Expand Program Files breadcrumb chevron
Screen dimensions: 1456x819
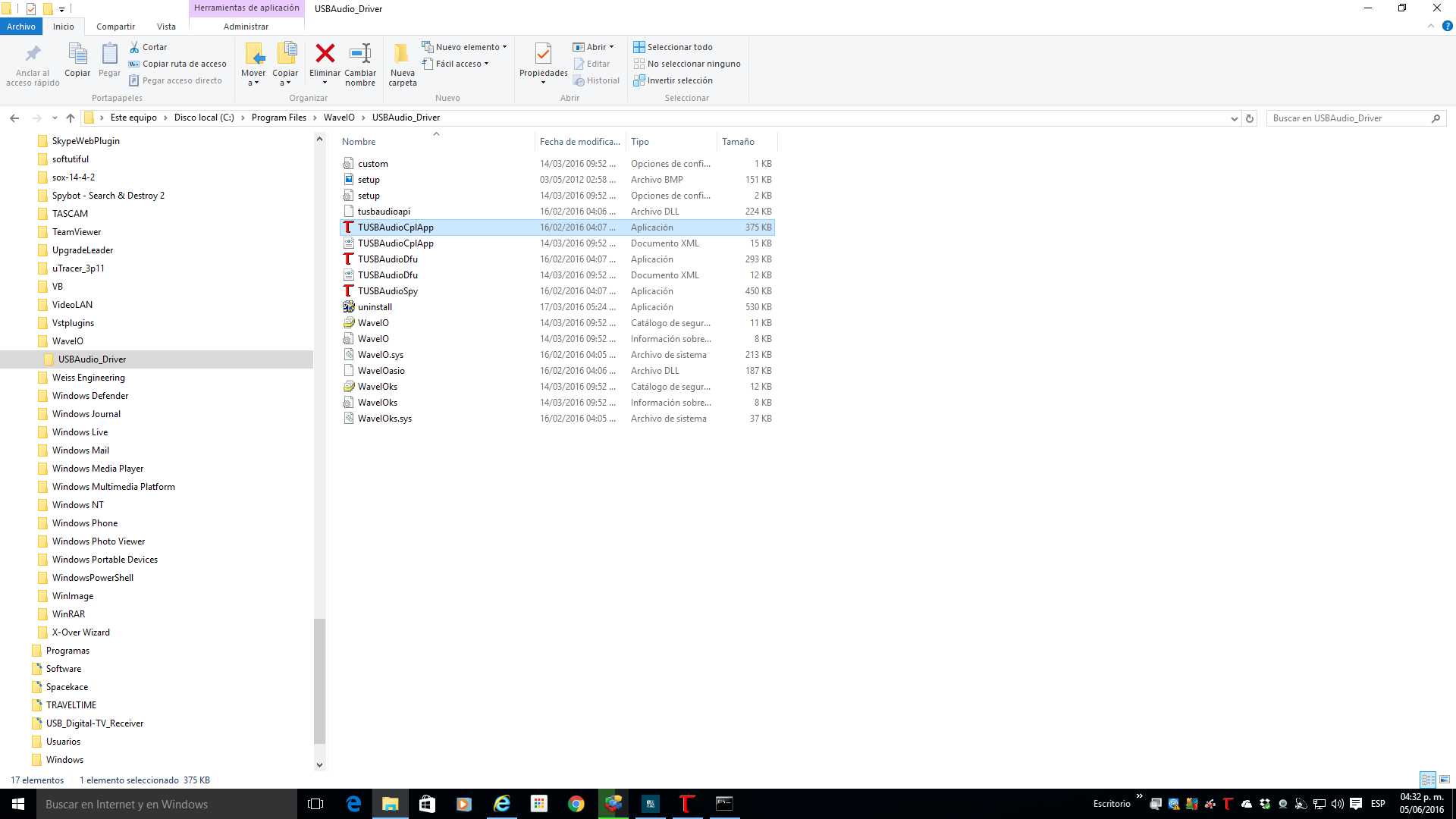[315, 118]
